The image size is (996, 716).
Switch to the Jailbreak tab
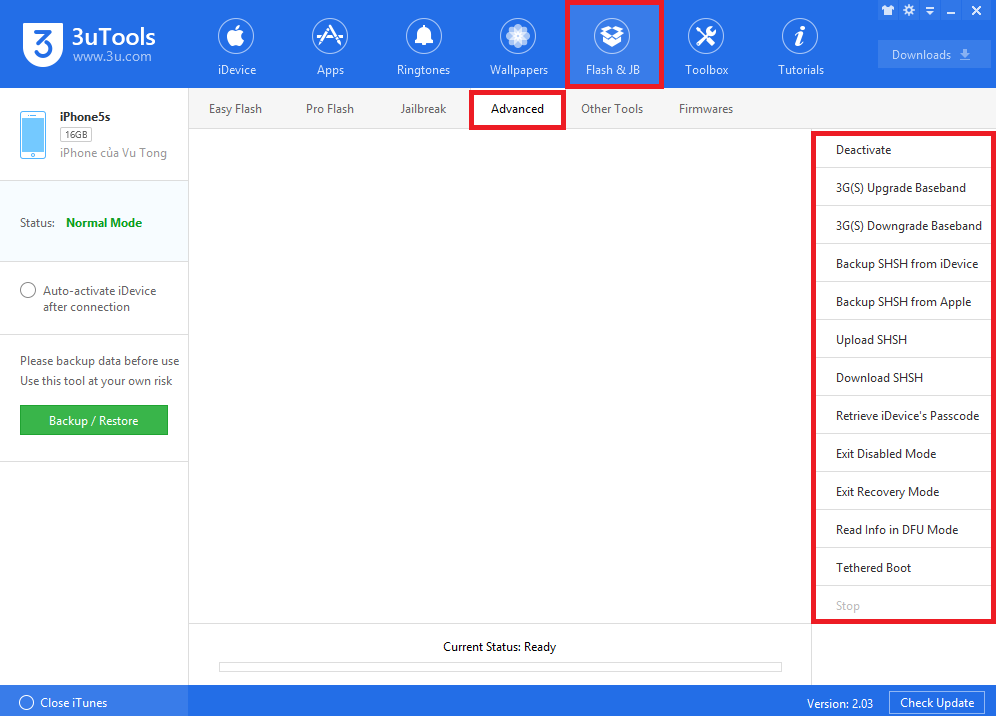[x=423, y=109]
